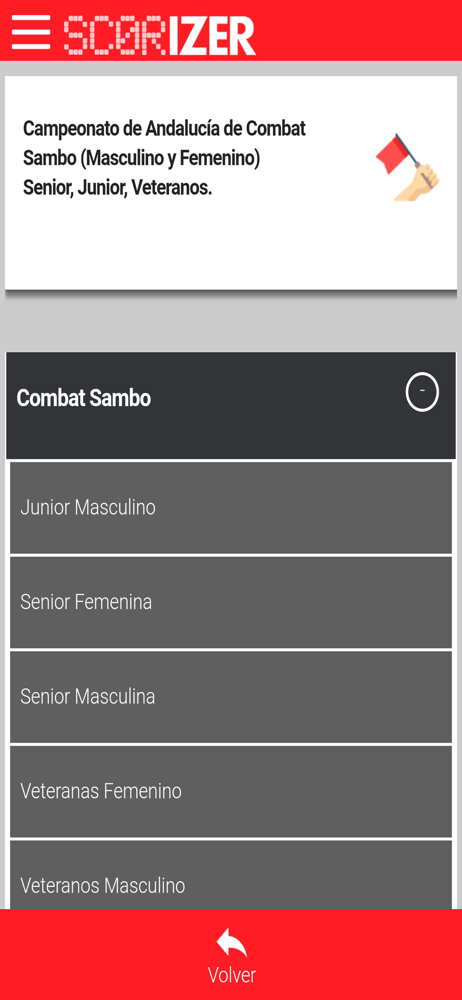Image resolution: width=462 pixels, height=1000 pixels.
Task: Tap the Volver text label
Action: pos(232,975)
